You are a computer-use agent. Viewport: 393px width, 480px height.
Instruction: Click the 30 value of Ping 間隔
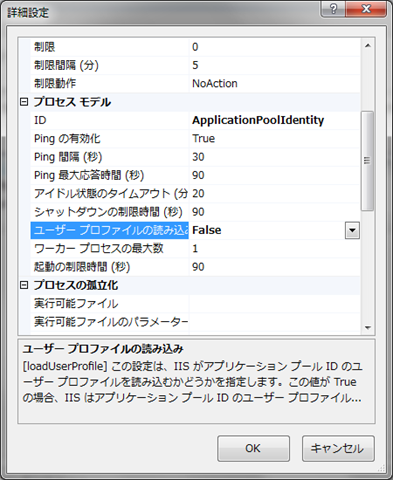coord(198,157)
